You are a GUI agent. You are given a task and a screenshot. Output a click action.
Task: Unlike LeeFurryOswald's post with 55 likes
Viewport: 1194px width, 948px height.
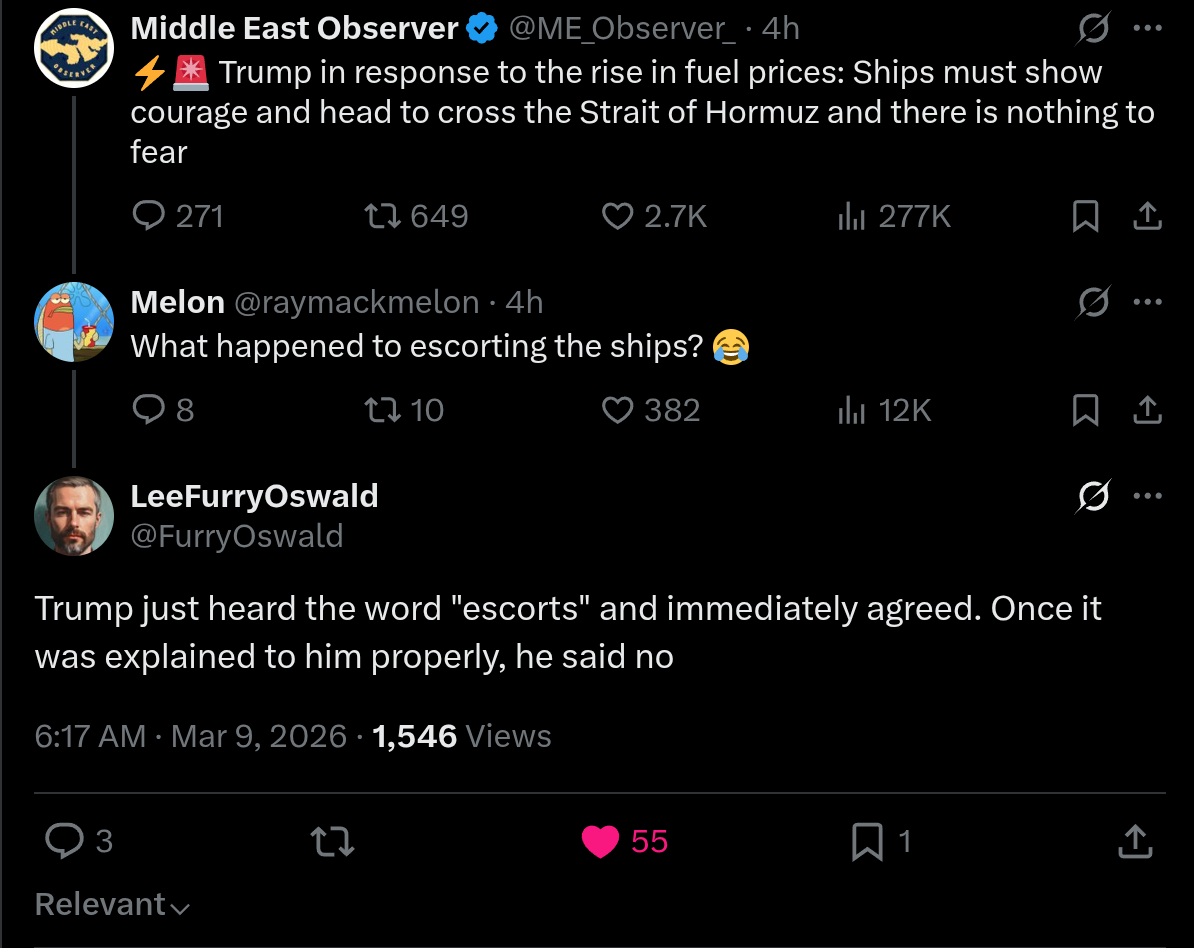(x=624, y=841)
